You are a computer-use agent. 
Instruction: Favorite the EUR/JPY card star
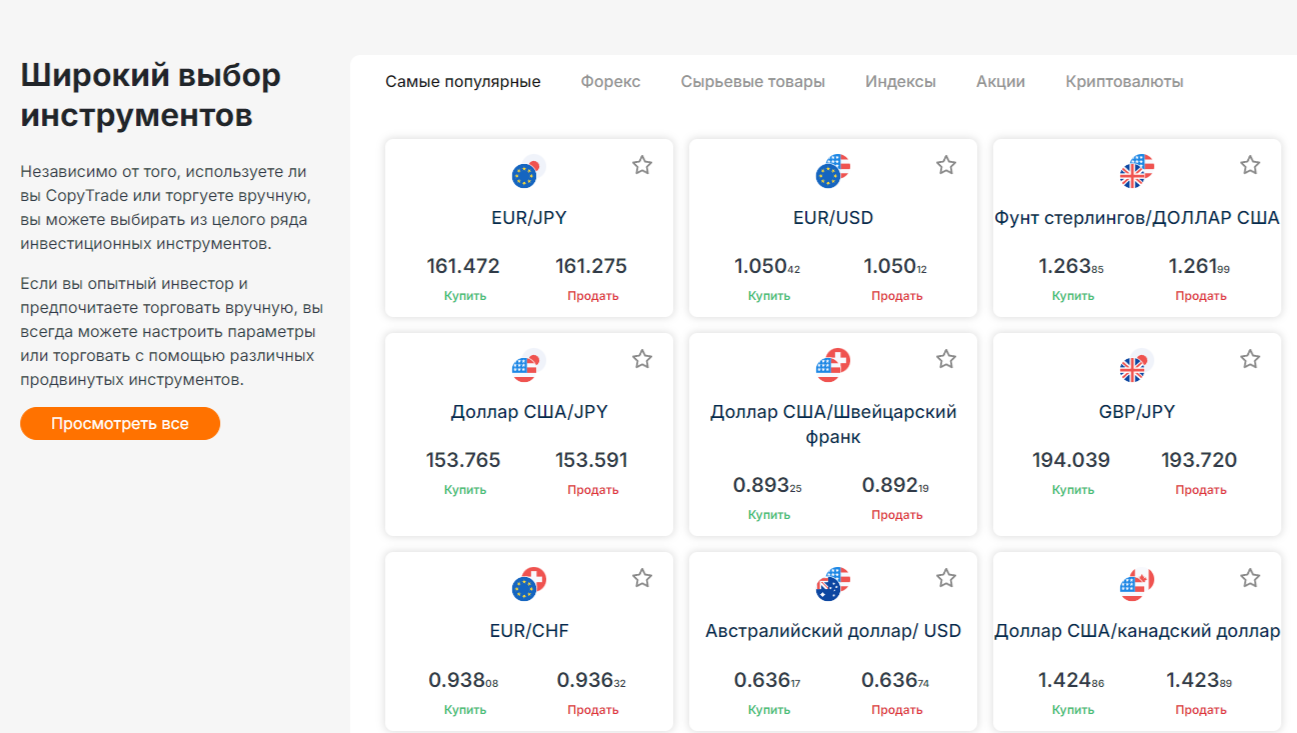[x=642, y=165]
